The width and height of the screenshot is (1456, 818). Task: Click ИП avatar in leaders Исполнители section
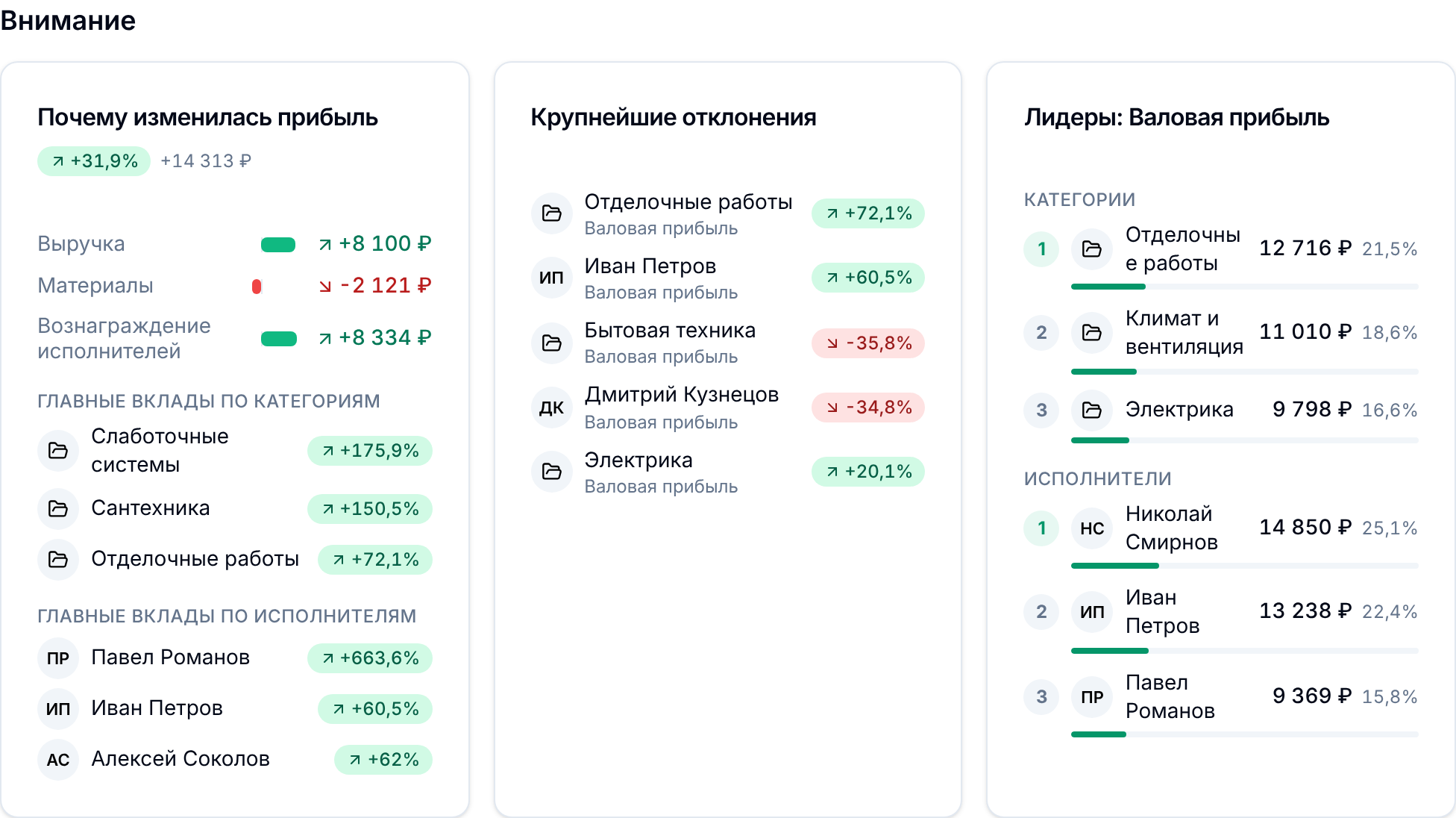pyautogui.click(x=1092, y=612)
